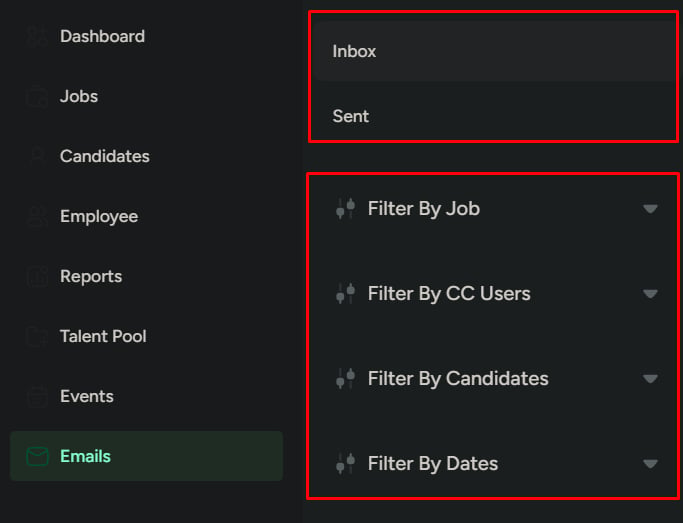The image size is (683, 523).
Task: Click the sliders icon beside Filter By CC Users
Action: coord(345,293)
